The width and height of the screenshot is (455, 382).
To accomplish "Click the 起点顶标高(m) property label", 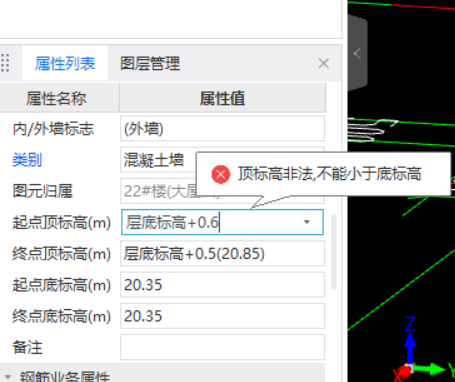I will [x=61, y=222].
